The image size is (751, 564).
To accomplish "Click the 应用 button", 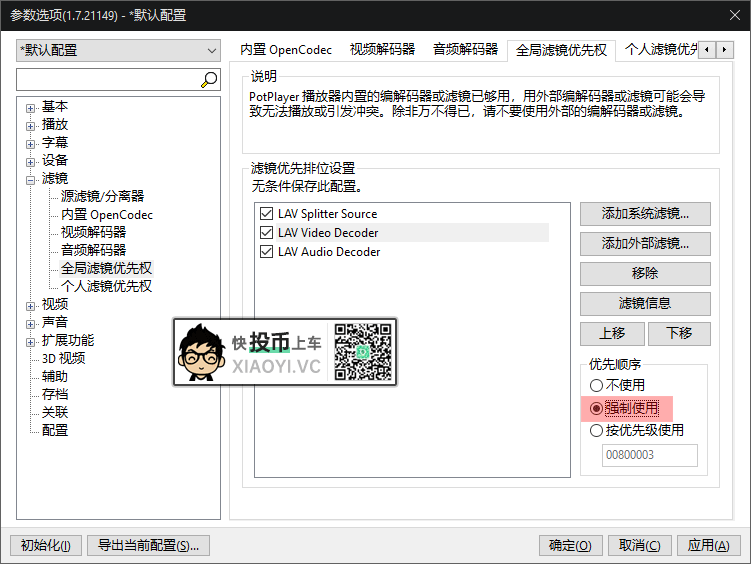I will pos(709,545).
